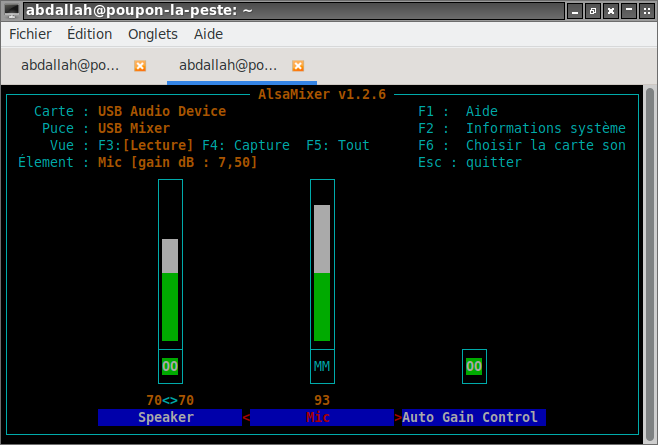Maximize the terminal window

click(x=593, y=11)
